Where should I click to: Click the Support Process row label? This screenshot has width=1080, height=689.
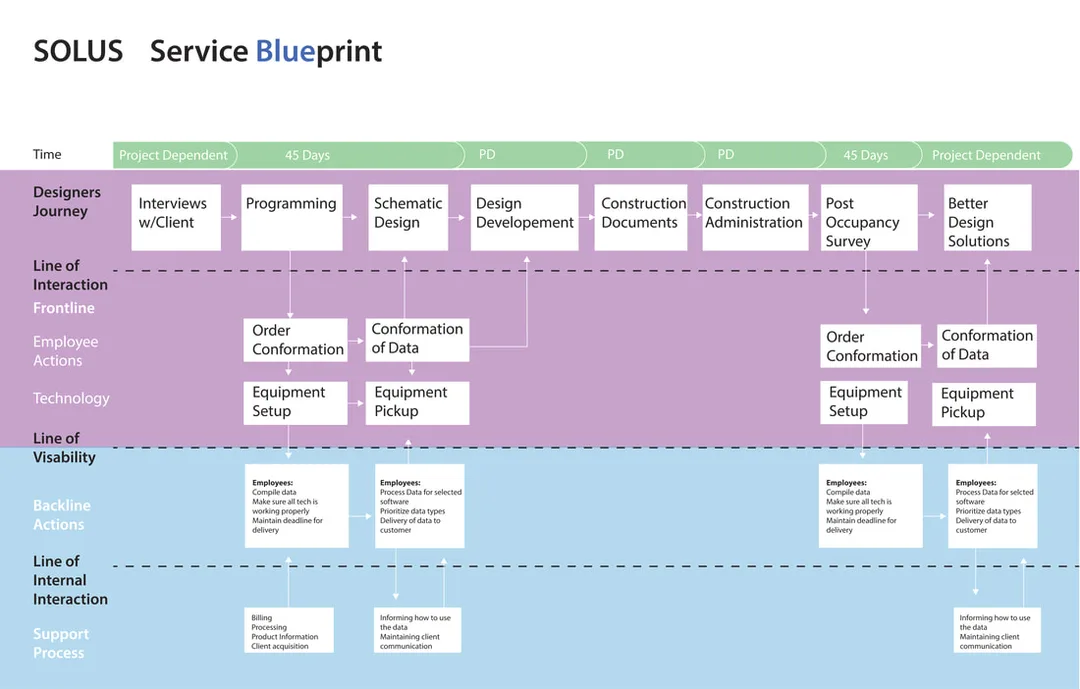click(61, 643)
